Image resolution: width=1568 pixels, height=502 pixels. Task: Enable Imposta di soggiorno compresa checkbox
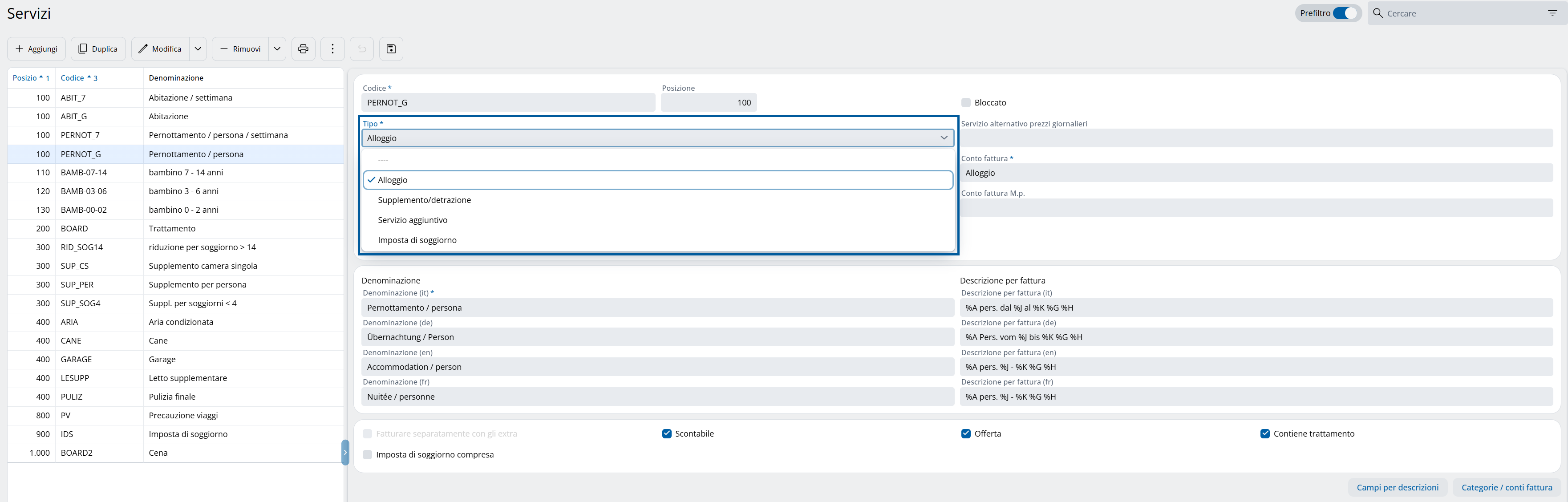click(x=368, y=454)
